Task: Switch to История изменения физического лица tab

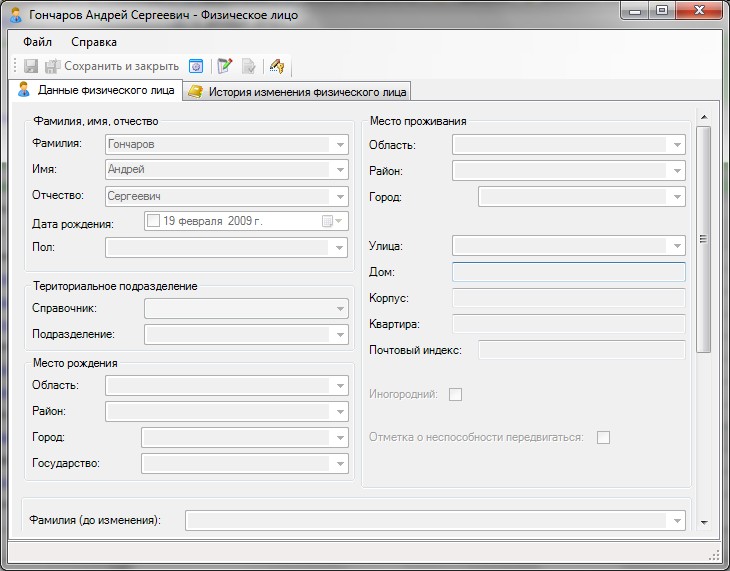Action: point(299,91)
